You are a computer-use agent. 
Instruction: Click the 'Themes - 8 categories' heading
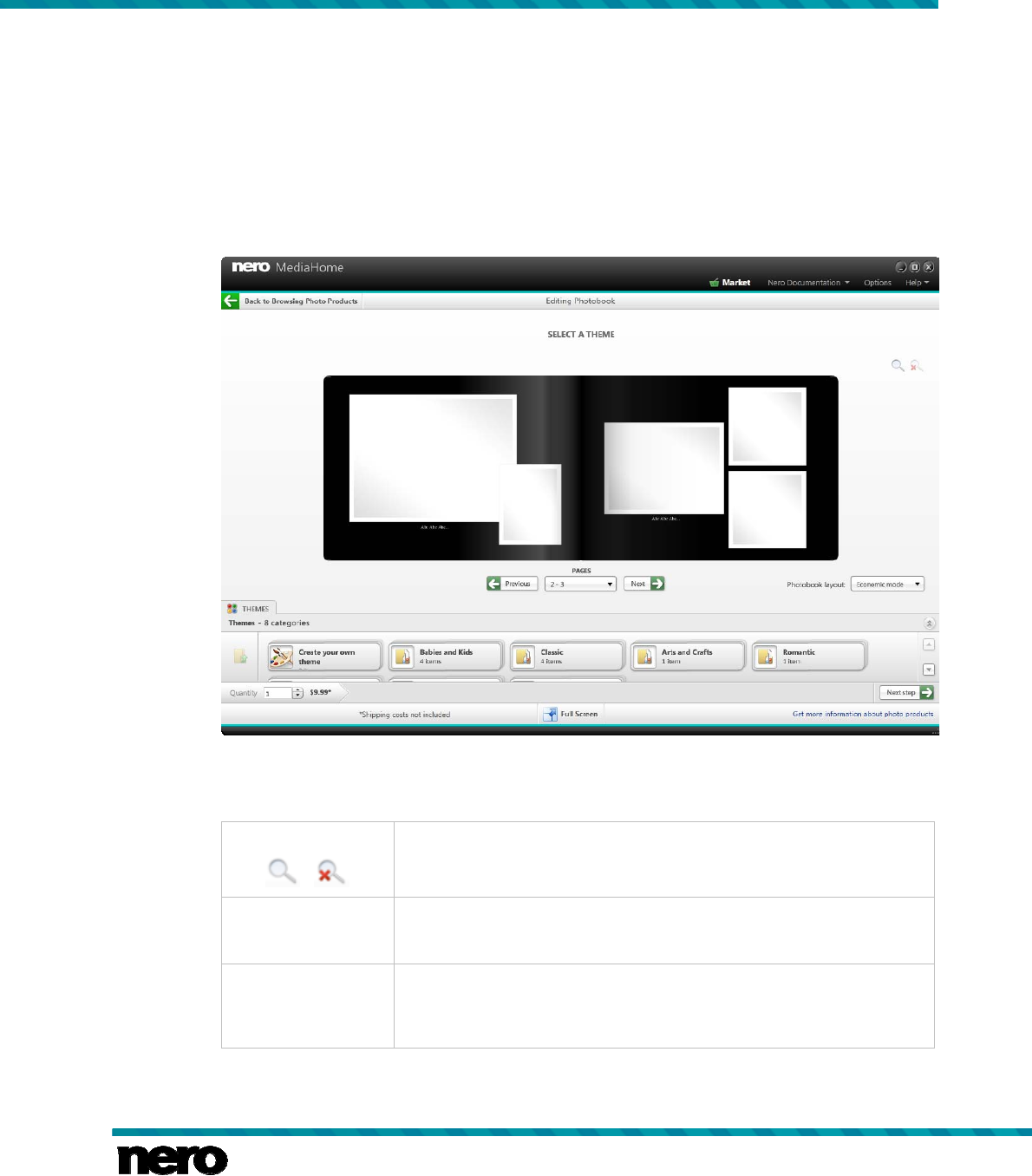269,623
